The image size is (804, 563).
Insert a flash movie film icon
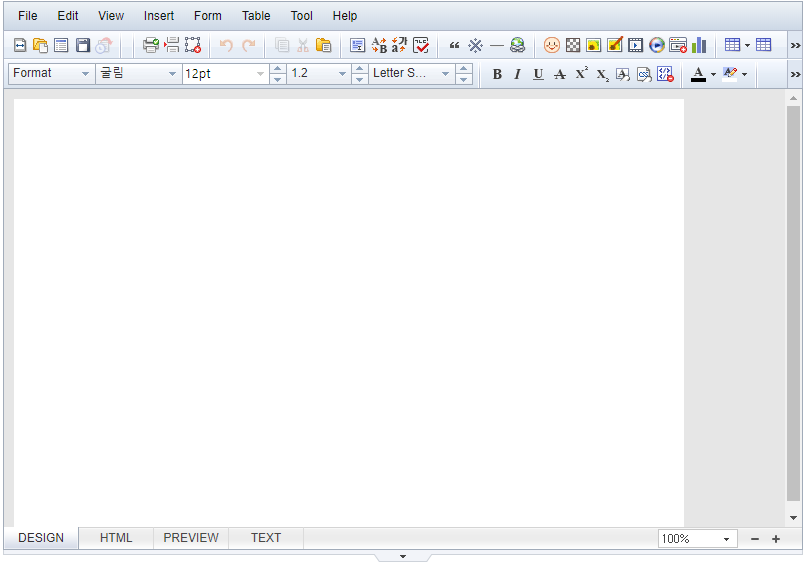(635, 46)
